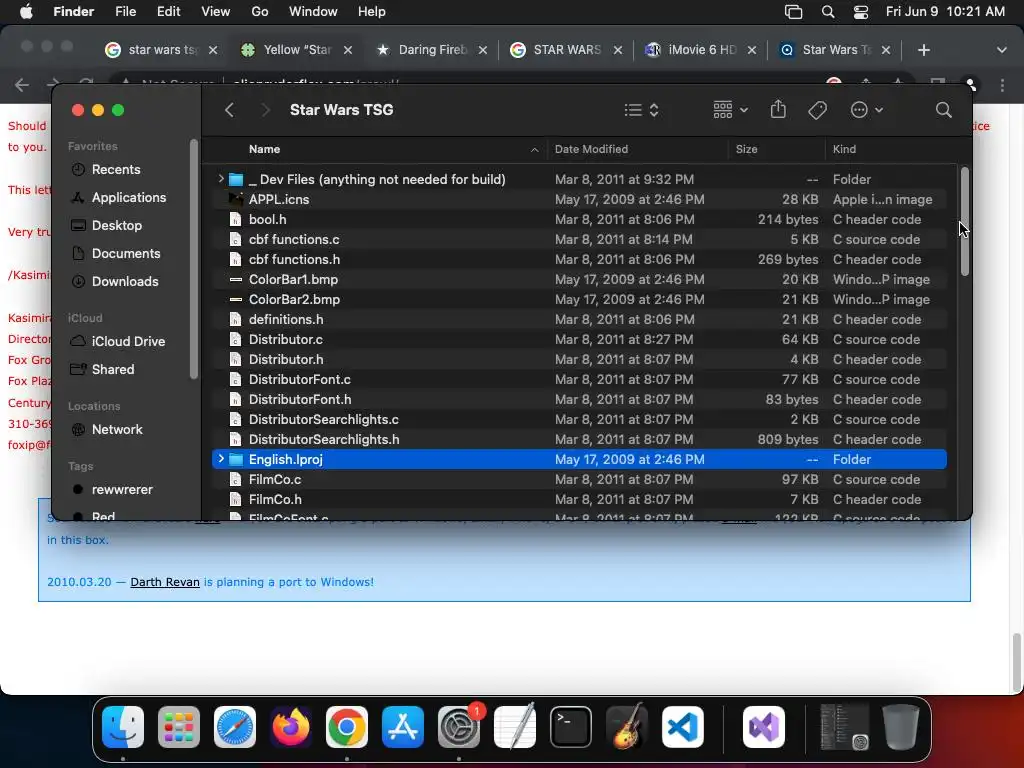
Task: Open Control Center in the menu bar
Action: (x=861, y=12)
